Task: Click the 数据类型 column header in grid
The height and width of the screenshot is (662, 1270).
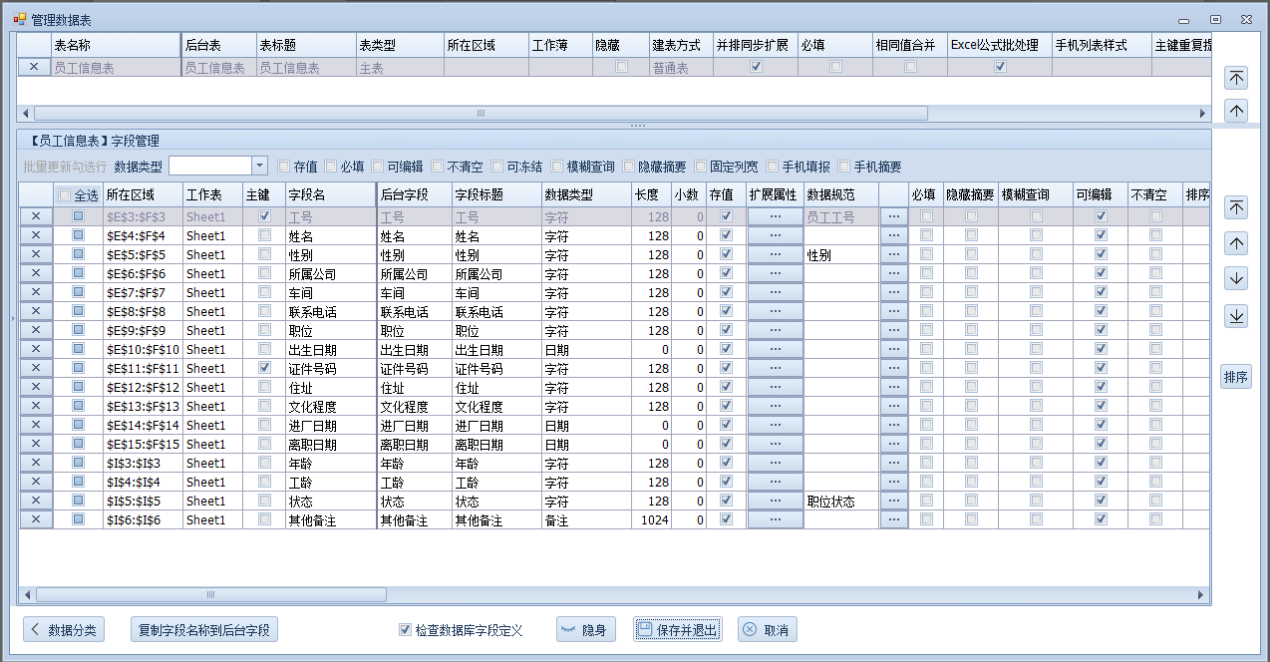Action: coord(585,195)
